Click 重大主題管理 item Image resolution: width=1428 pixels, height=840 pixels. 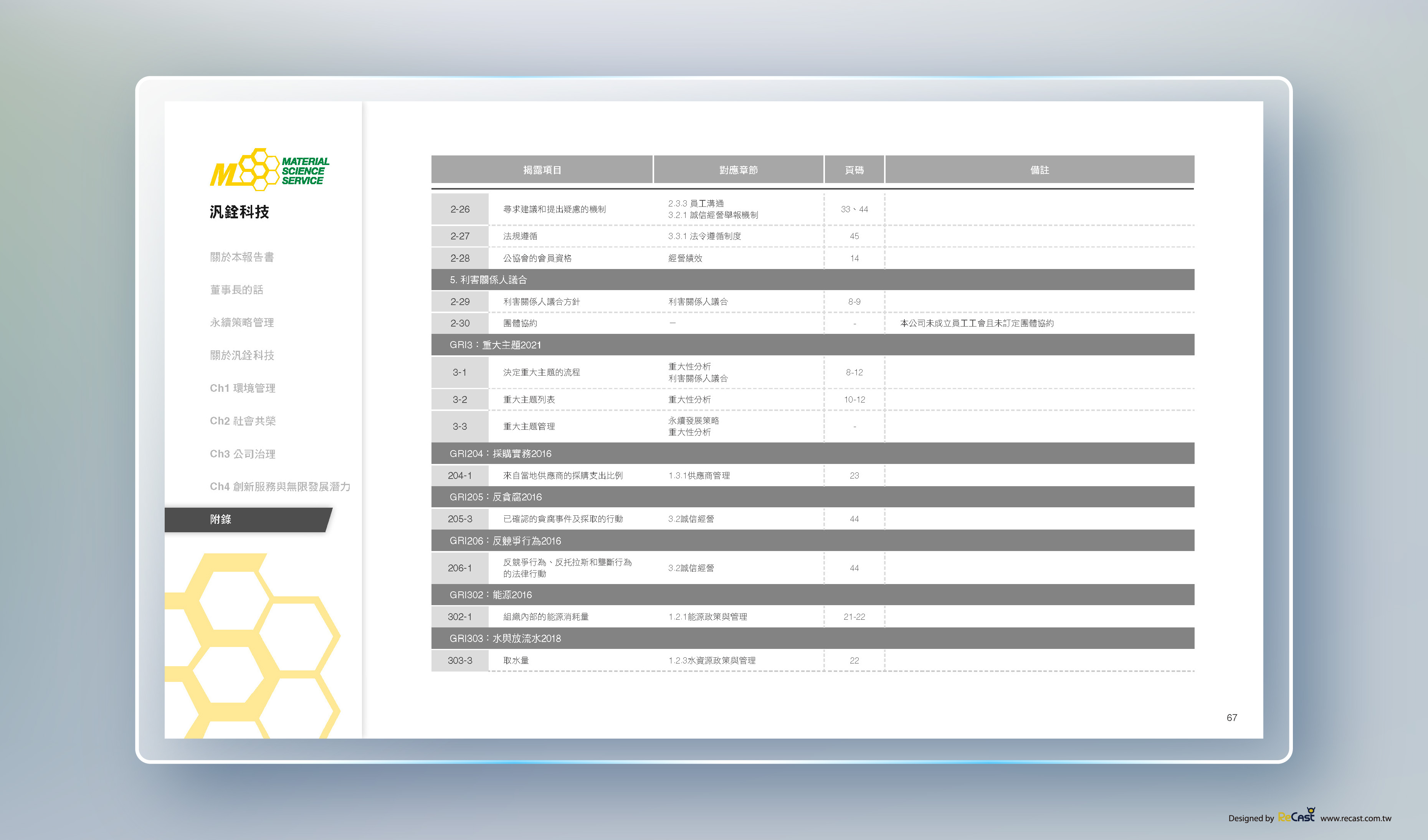click(x=529, y=426)
